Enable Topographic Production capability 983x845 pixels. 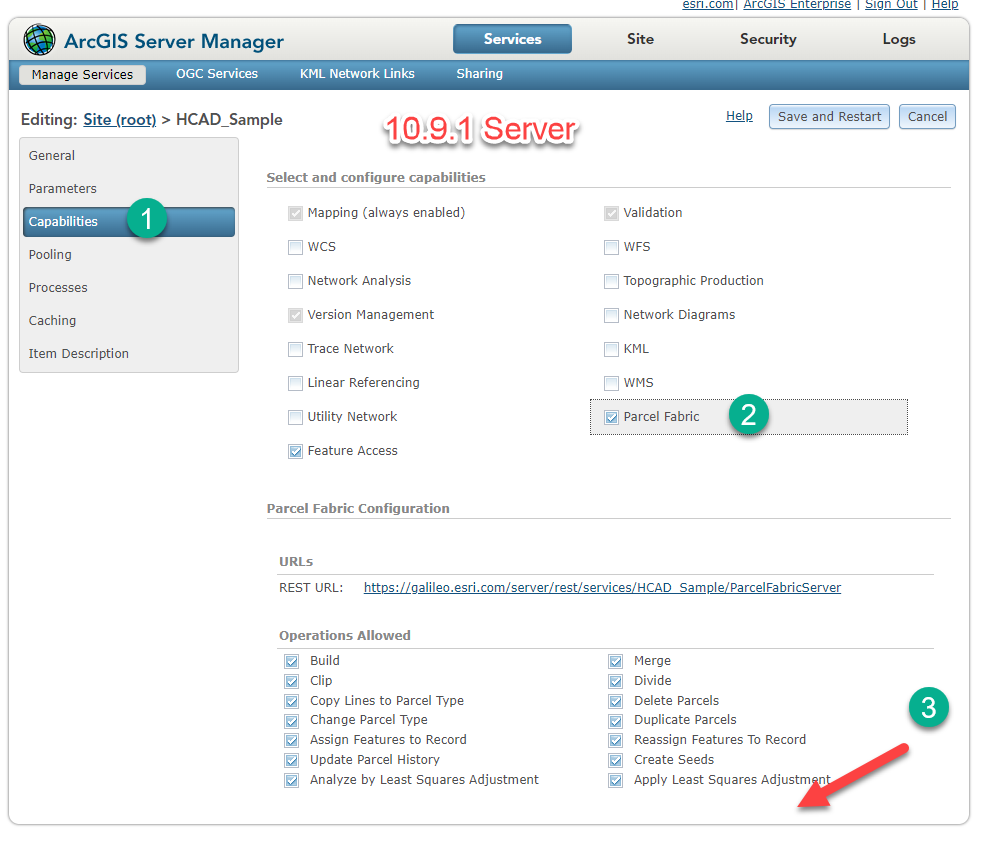[x=611, y=281]
